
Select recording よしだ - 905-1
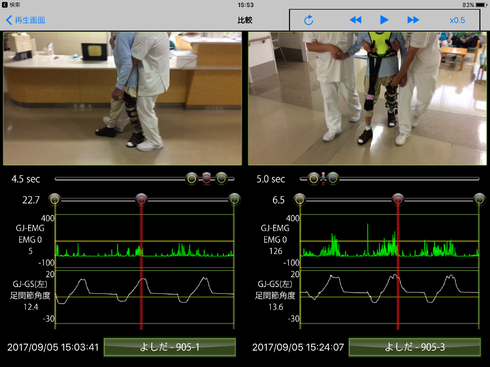pos(170,347)
